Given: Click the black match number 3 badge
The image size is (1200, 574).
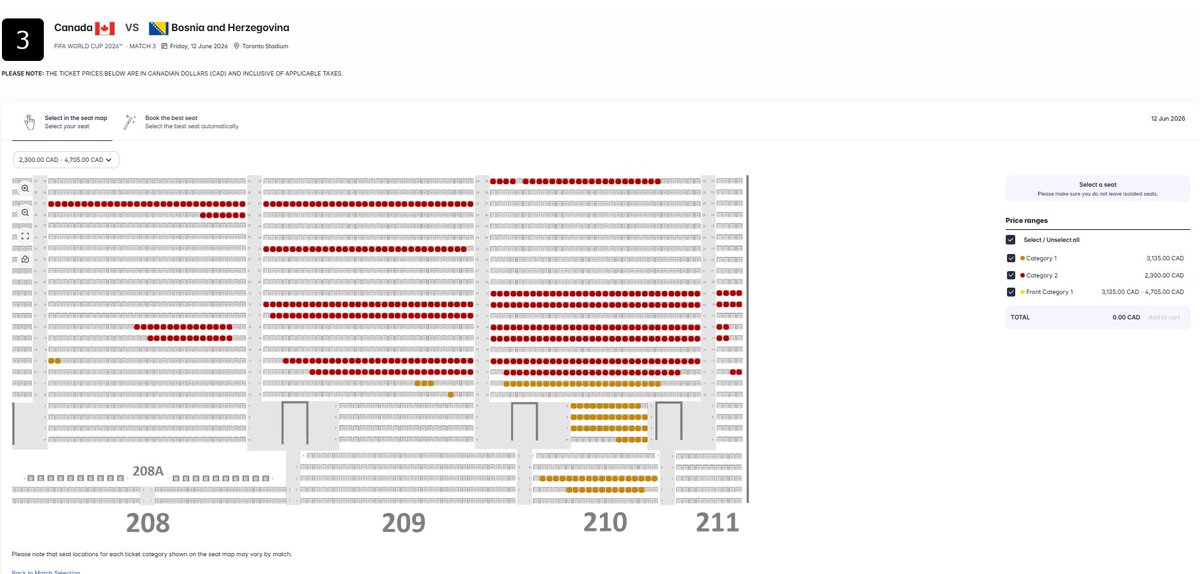Looking at the screenshot, I should 23,40.
